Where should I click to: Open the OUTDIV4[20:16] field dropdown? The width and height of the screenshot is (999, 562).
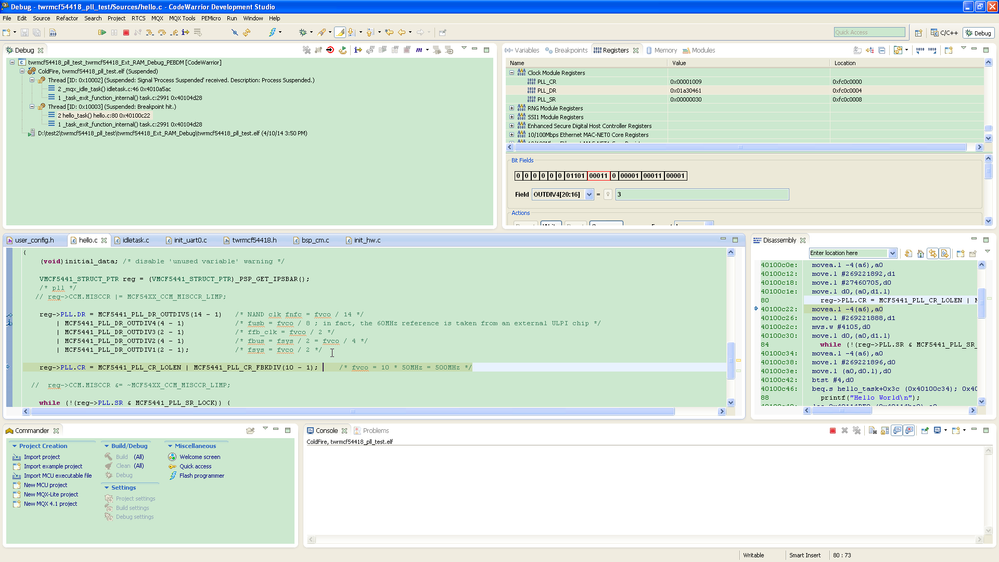tap(589, 194)
